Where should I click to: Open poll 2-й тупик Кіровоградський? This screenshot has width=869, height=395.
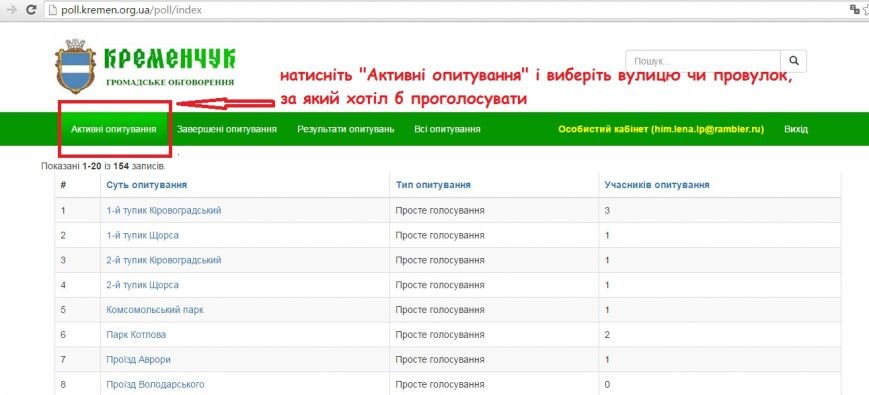[163, 260]
